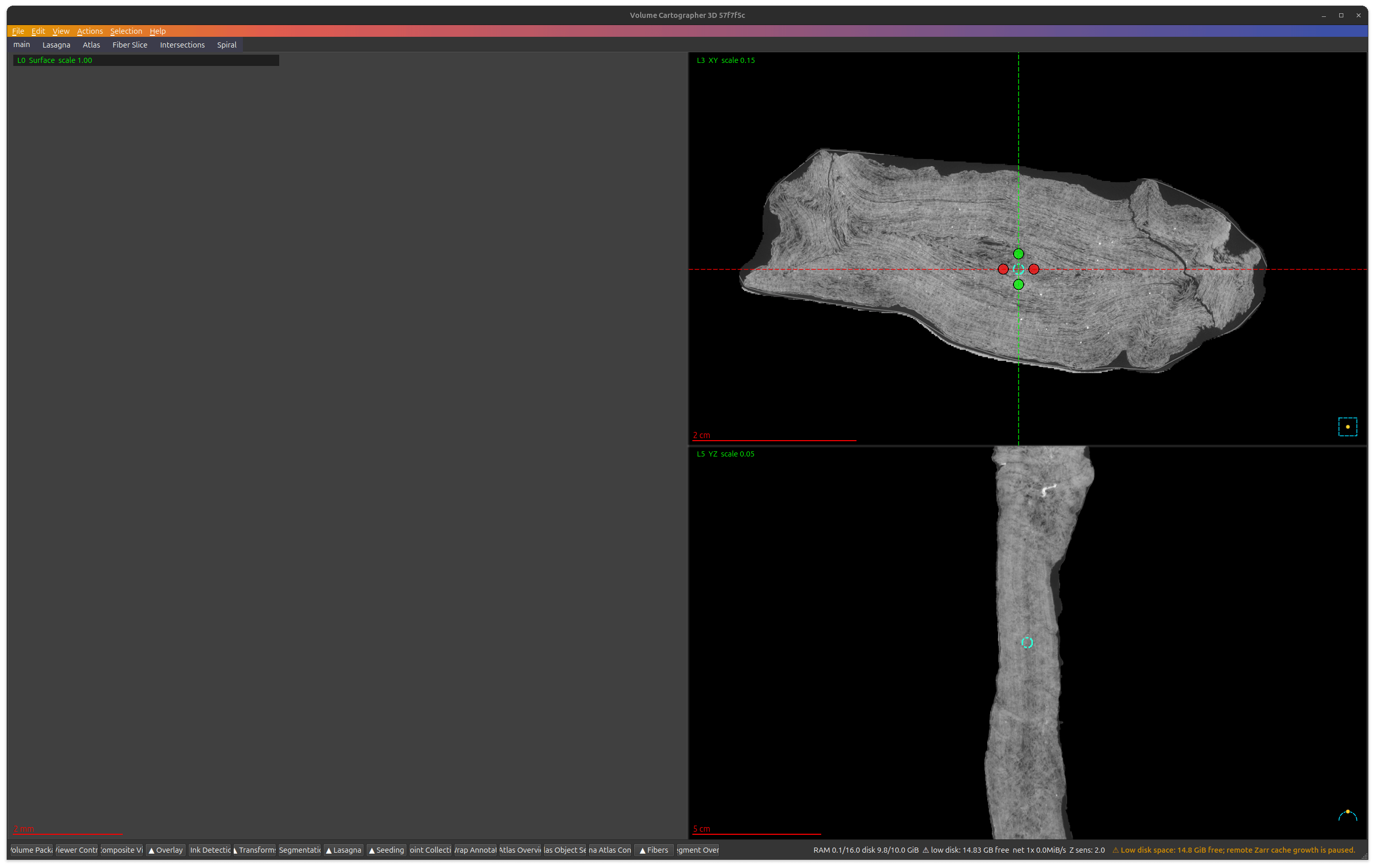Click the L3 XY scale 0.15 label
This screenshot has width=1375, height=868.
pyautogui.click(x=726, y=60)
